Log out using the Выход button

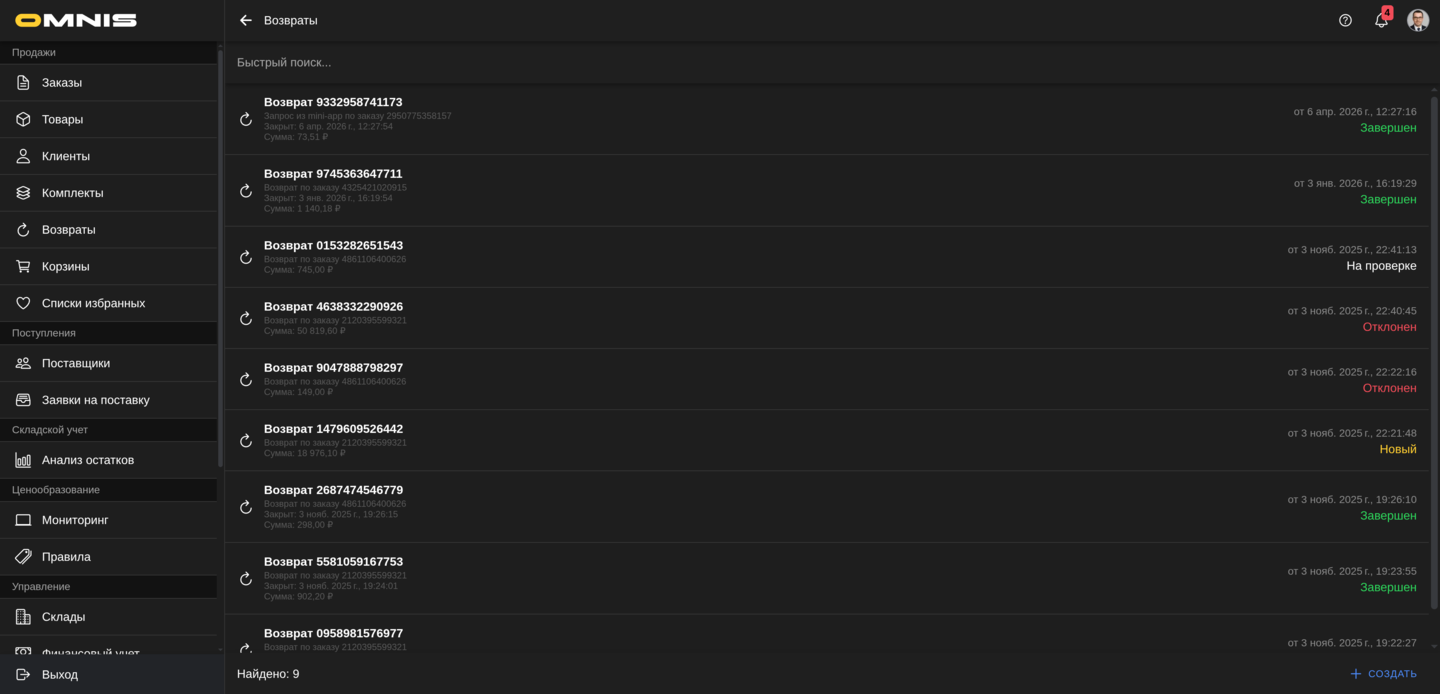coord(60,675)
